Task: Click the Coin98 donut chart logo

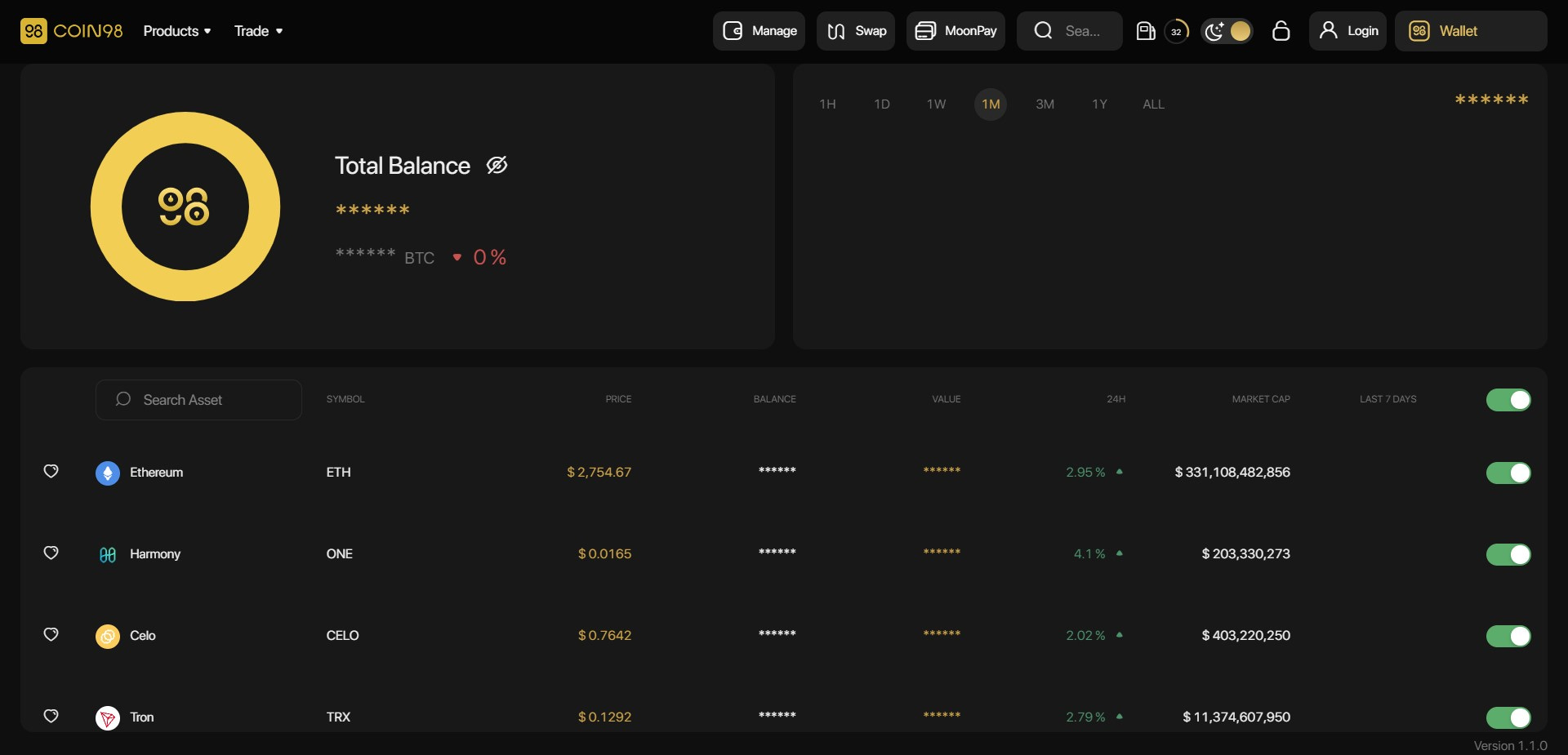Action: tap(185, 207)
